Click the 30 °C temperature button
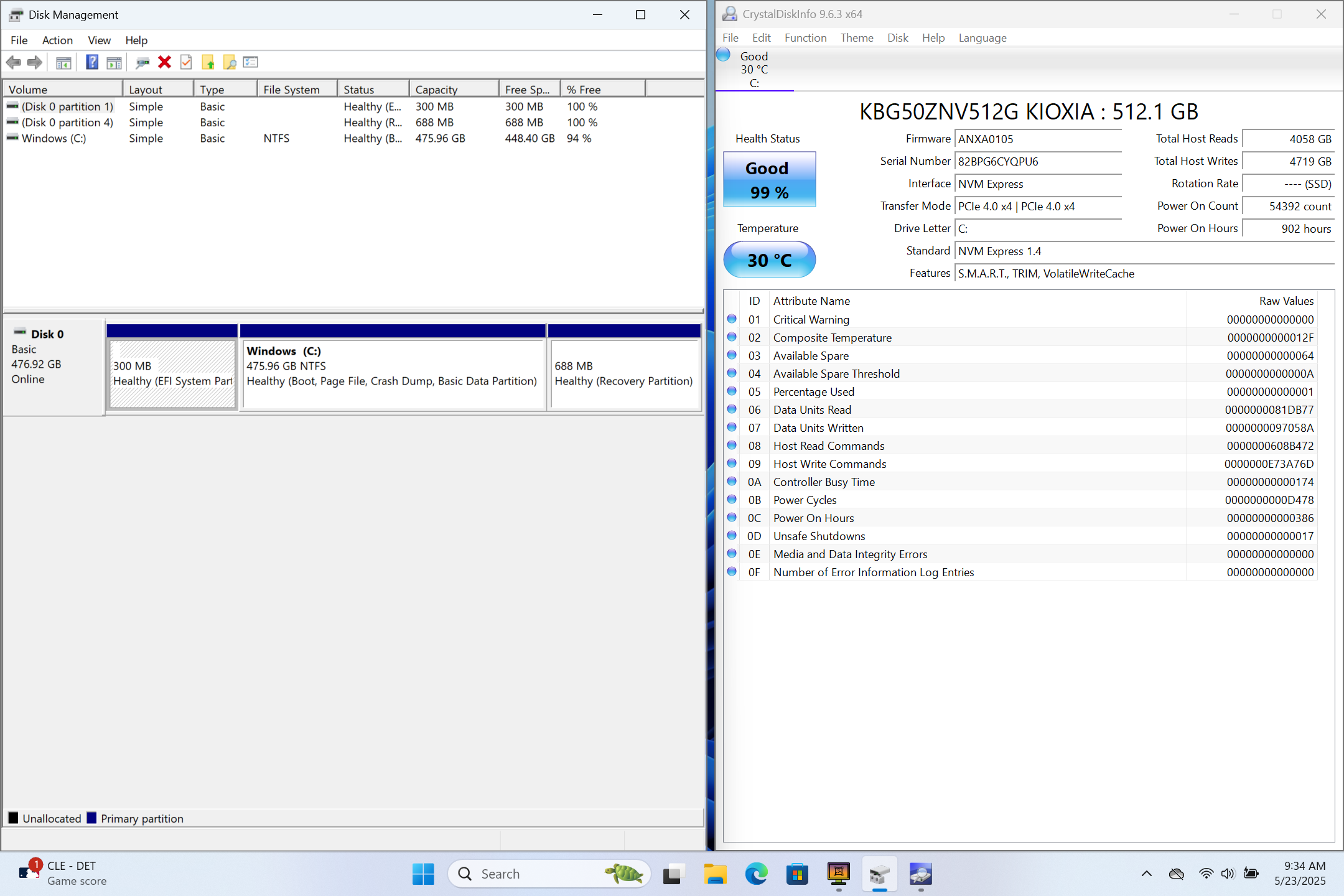 769,260
